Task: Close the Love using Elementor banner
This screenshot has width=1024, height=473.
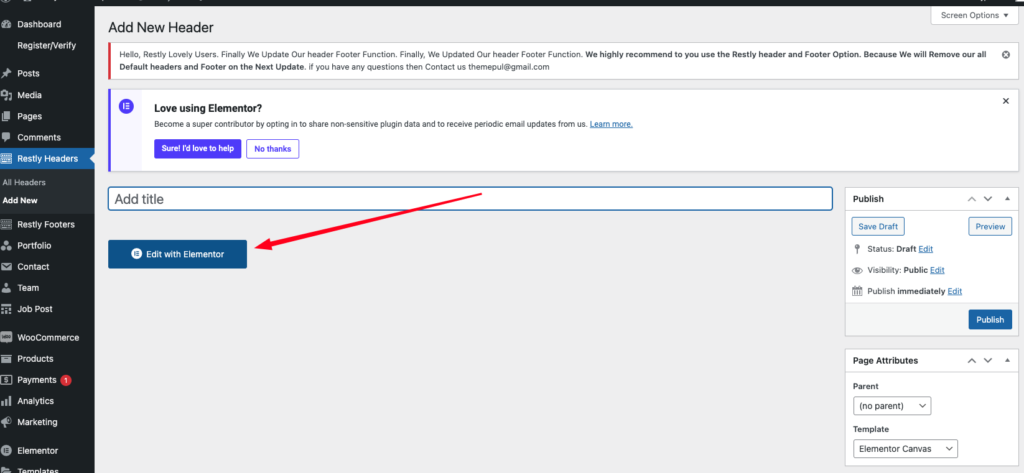Action: (1005, 101)
